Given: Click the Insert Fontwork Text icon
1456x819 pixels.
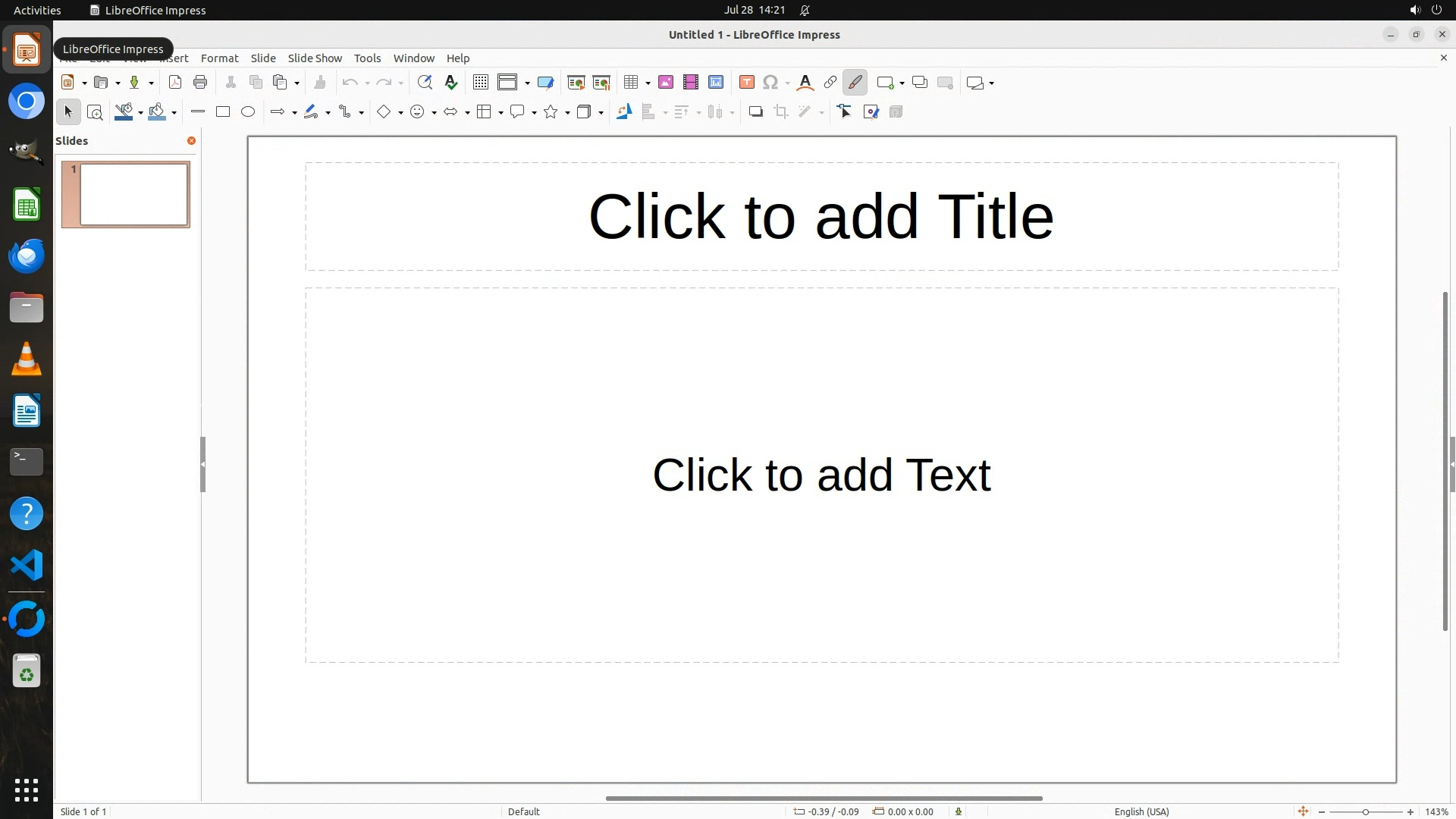Looking at the screenshot, I should pyautogui.click(x=805, y=83).
